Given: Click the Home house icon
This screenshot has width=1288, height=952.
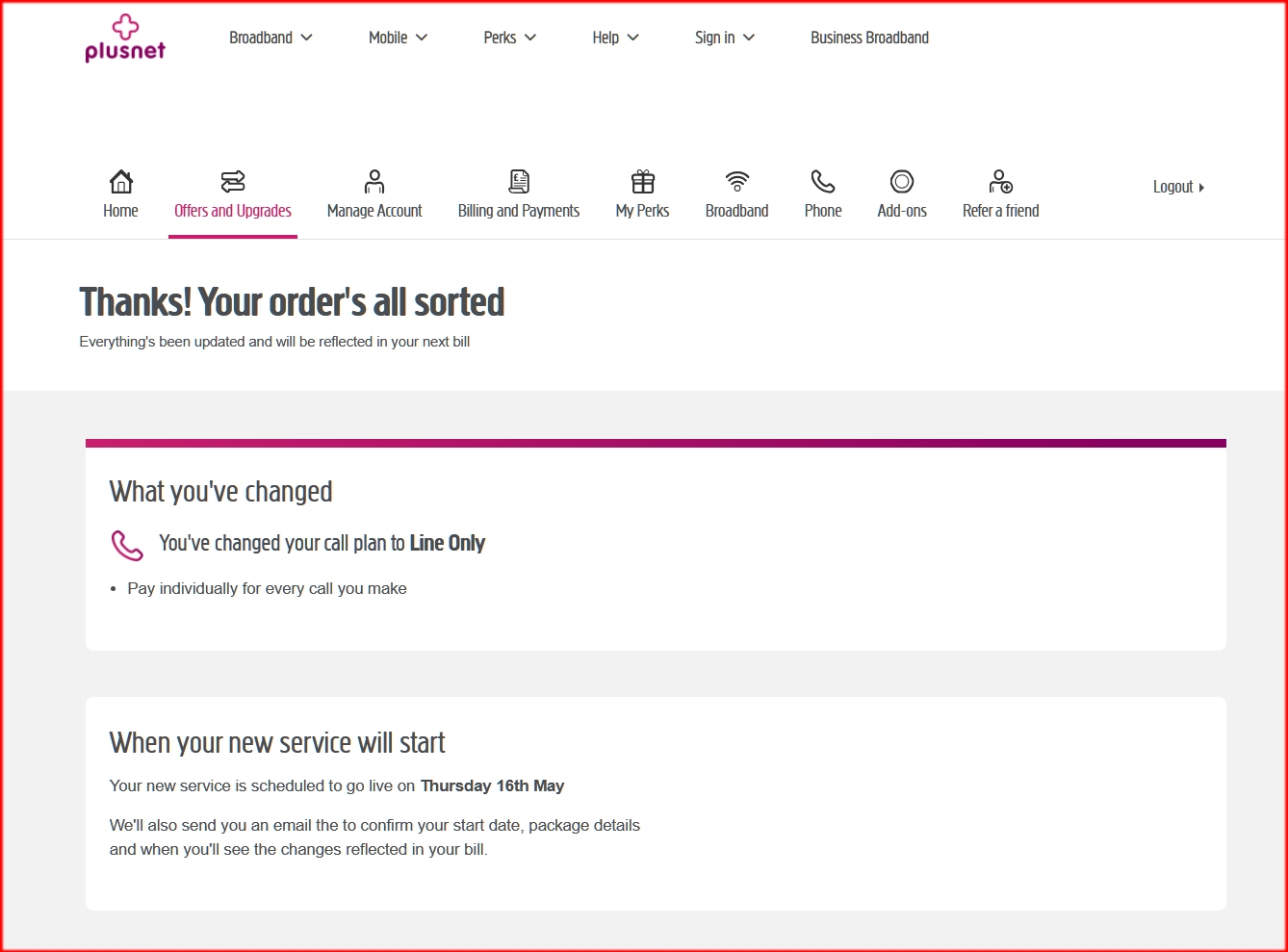Looking at the screenshot, I should [x=120, y=181].
